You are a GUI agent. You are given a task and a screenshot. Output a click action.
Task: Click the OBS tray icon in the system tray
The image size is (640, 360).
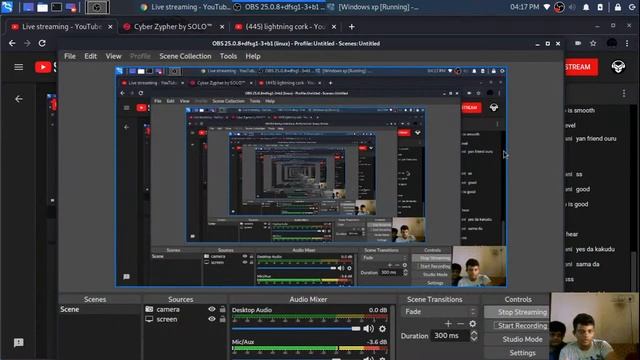[x=559, y=7]
